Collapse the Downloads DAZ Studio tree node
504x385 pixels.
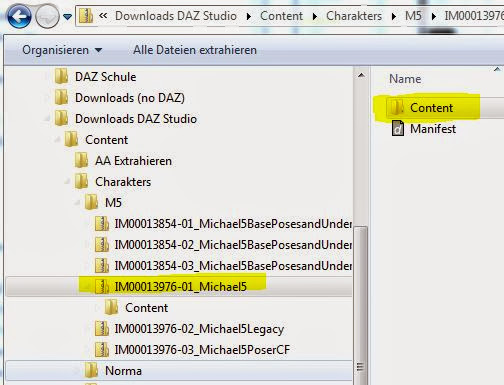pyautogui.click(x=47, y=119)
